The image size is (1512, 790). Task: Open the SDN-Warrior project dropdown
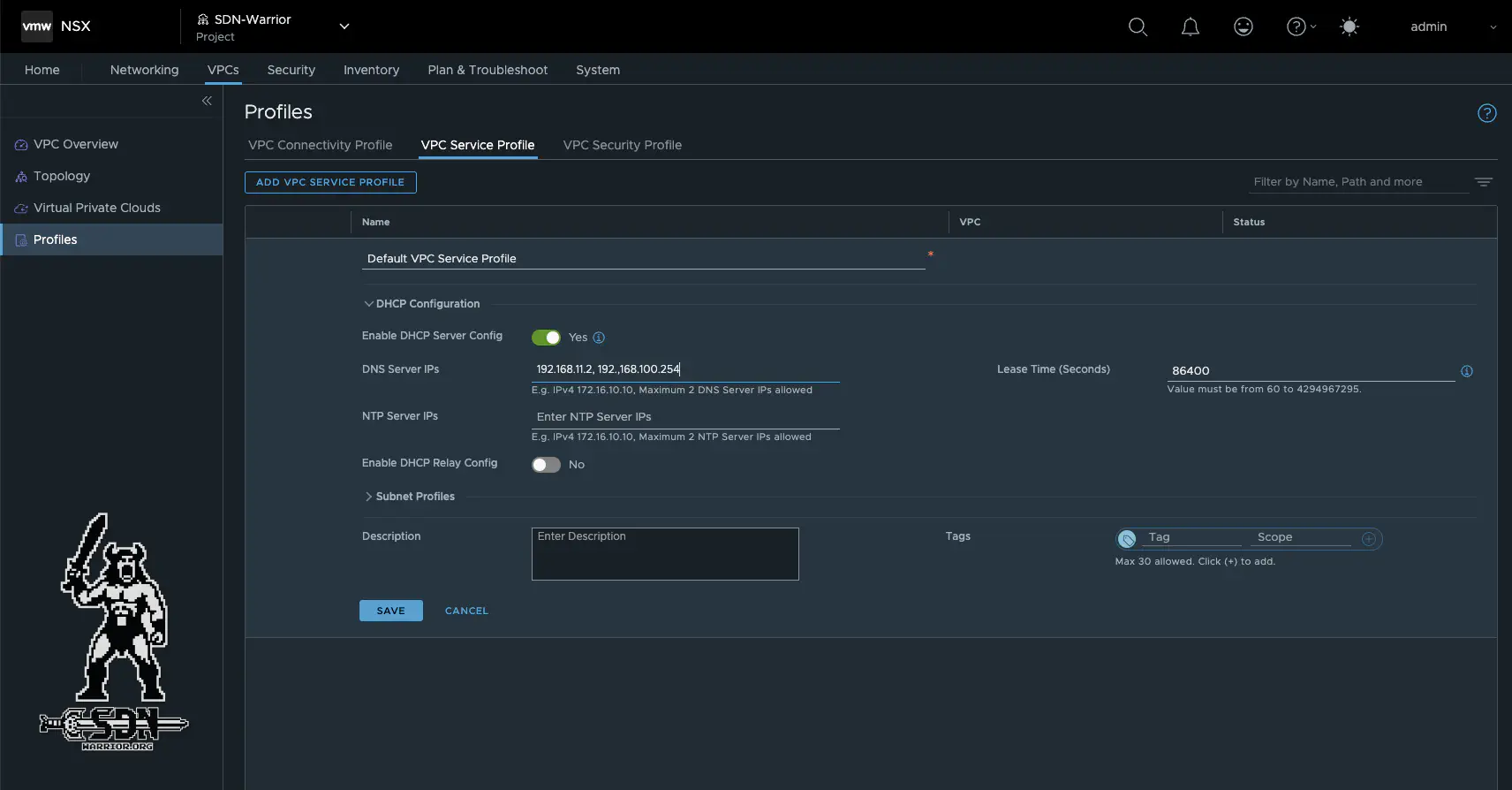(344, 27)
